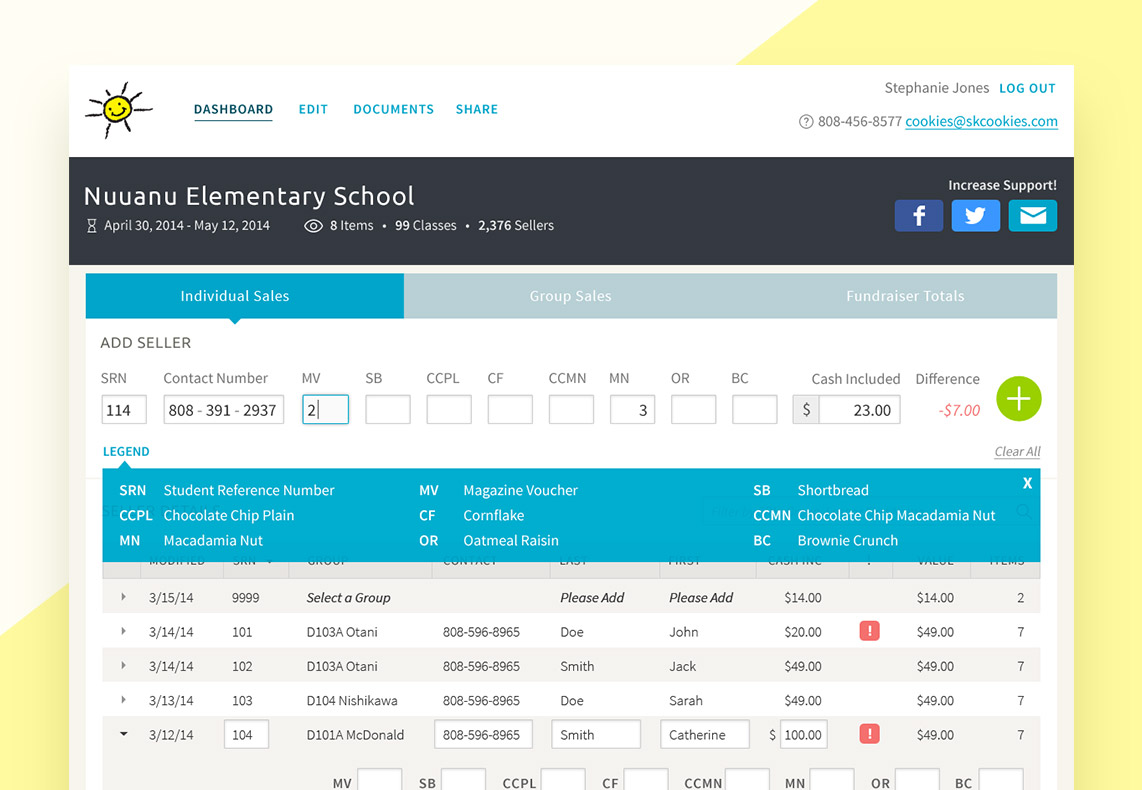Viewport: 1142px width, 790px height.
Task: Focus the MN quantity field in Add Seller
Action: (632, 409)
